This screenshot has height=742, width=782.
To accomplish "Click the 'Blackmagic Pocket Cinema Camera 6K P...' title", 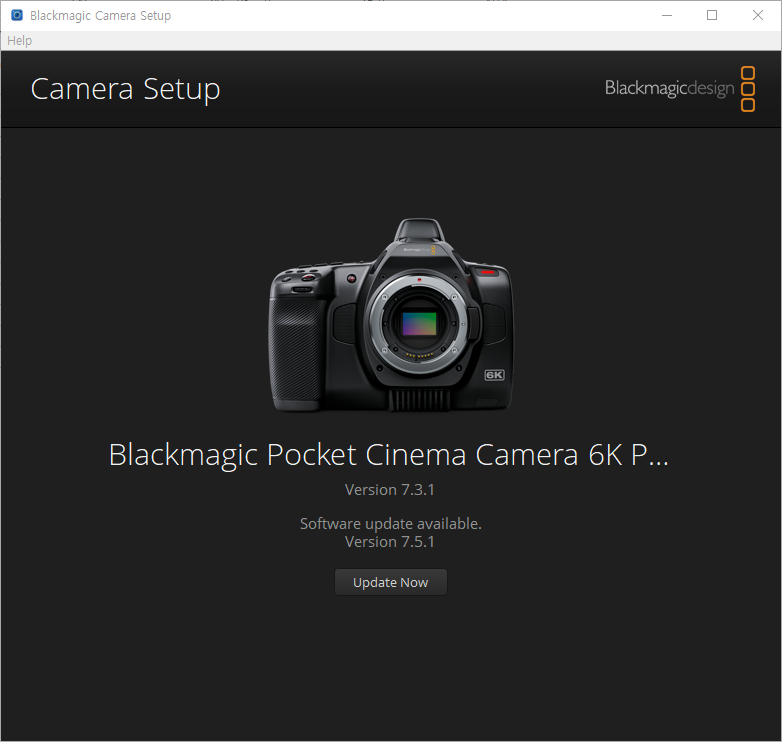I will [x=389, y=454].
